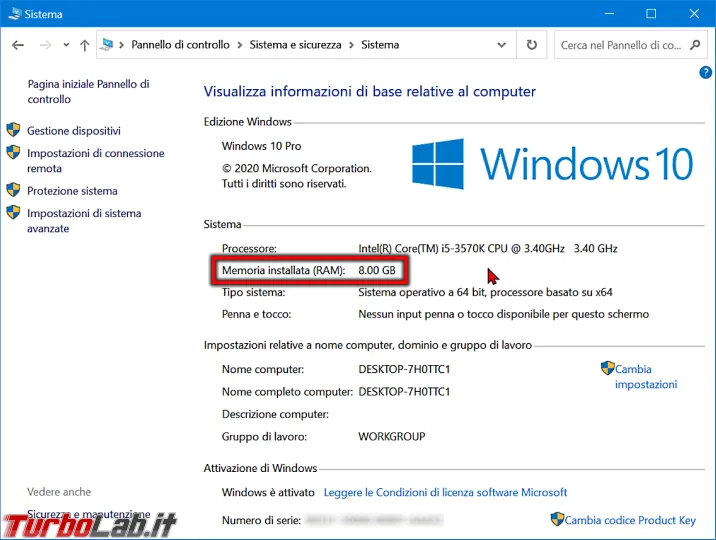Click the page heading 'Visualizza informazioni di base'

369,91
